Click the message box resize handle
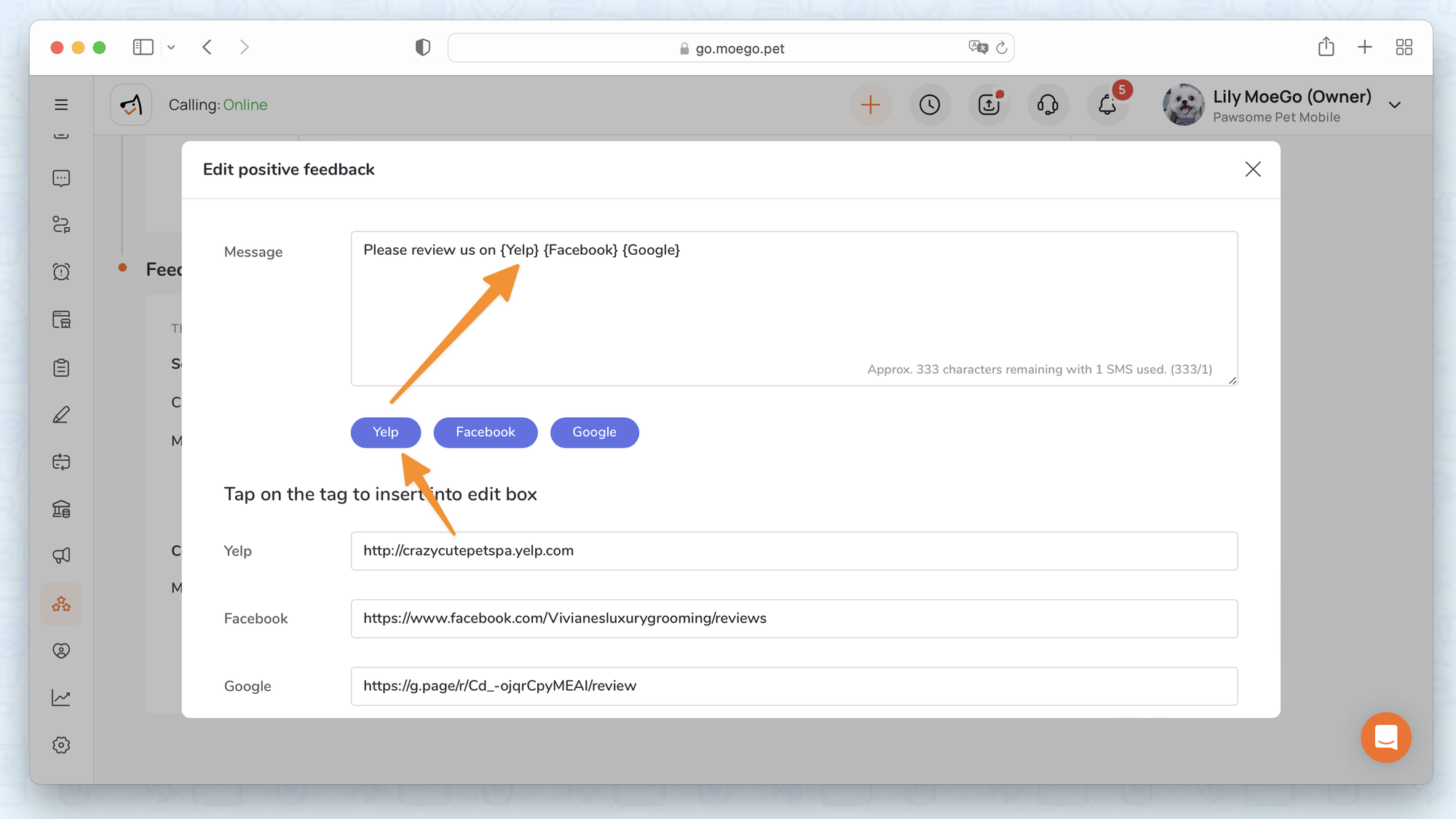 1232,380
